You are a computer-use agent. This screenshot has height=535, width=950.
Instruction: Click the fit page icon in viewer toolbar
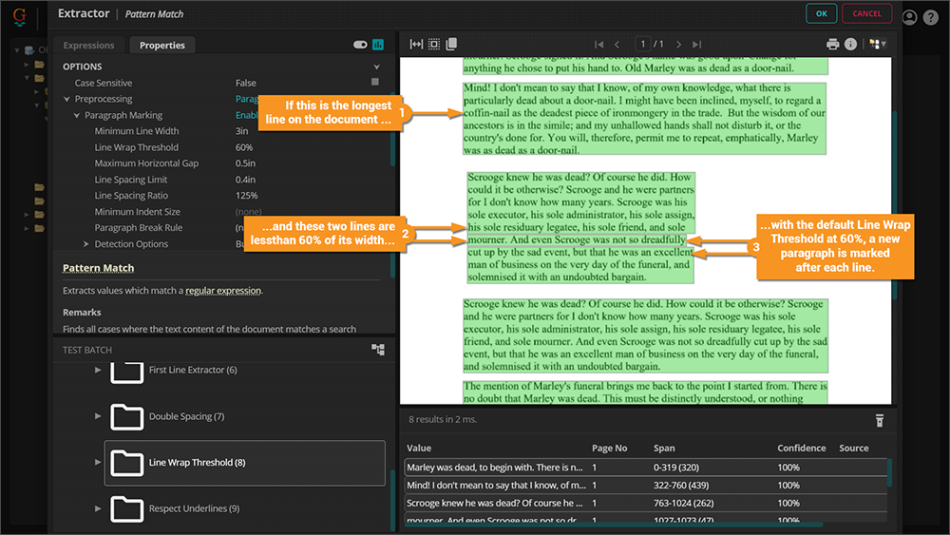pos(434,44)
